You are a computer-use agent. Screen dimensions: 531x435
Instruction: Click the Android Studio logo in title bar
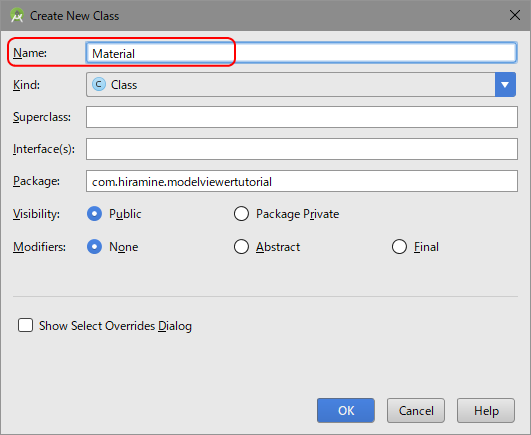[17, 15]
